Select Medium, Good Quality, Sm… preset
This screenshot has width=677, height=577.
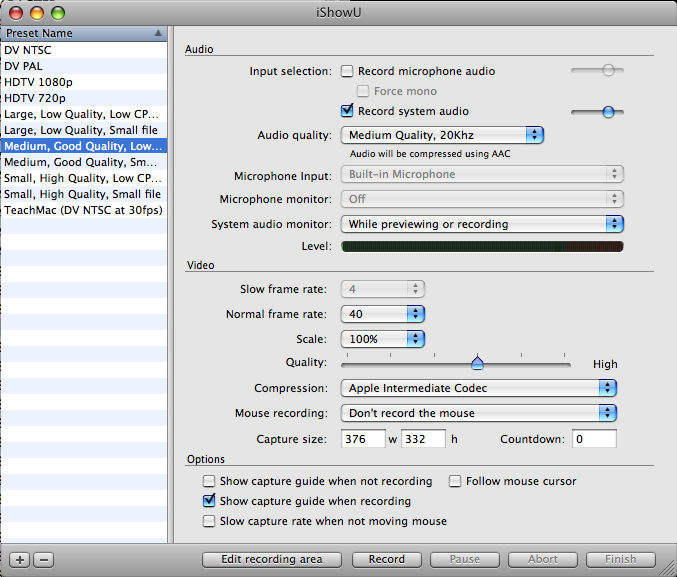(x=84, y=162)
